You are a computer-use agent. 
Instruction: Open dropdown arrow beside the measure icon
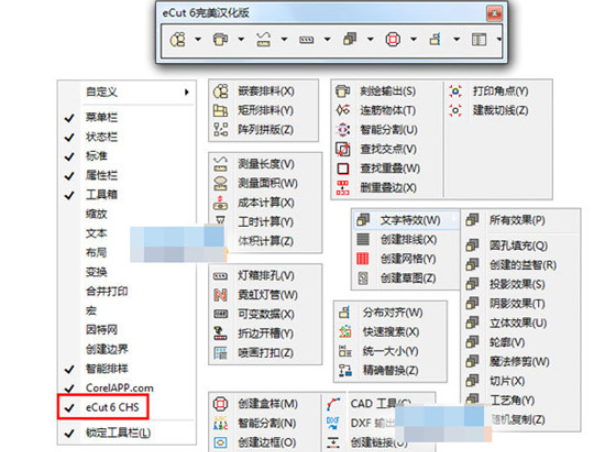click(284, 39)
